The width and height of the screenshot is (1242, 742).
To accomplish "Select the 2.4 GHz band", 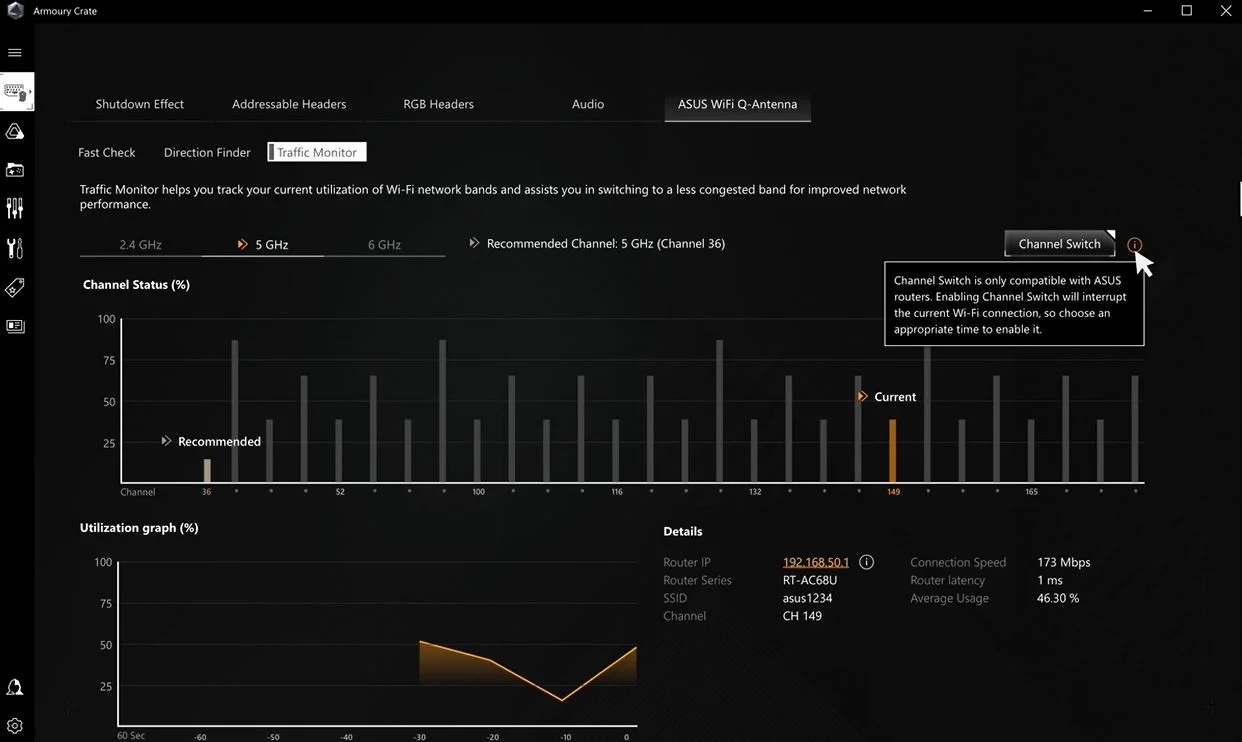I will pyautogui.click(x=141, y=245).
